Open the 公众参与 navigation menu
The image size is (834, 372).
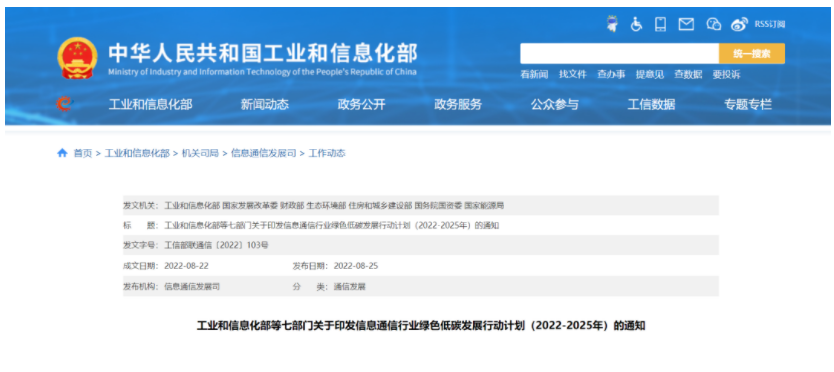pyautogui.click(x=555, y=104)
